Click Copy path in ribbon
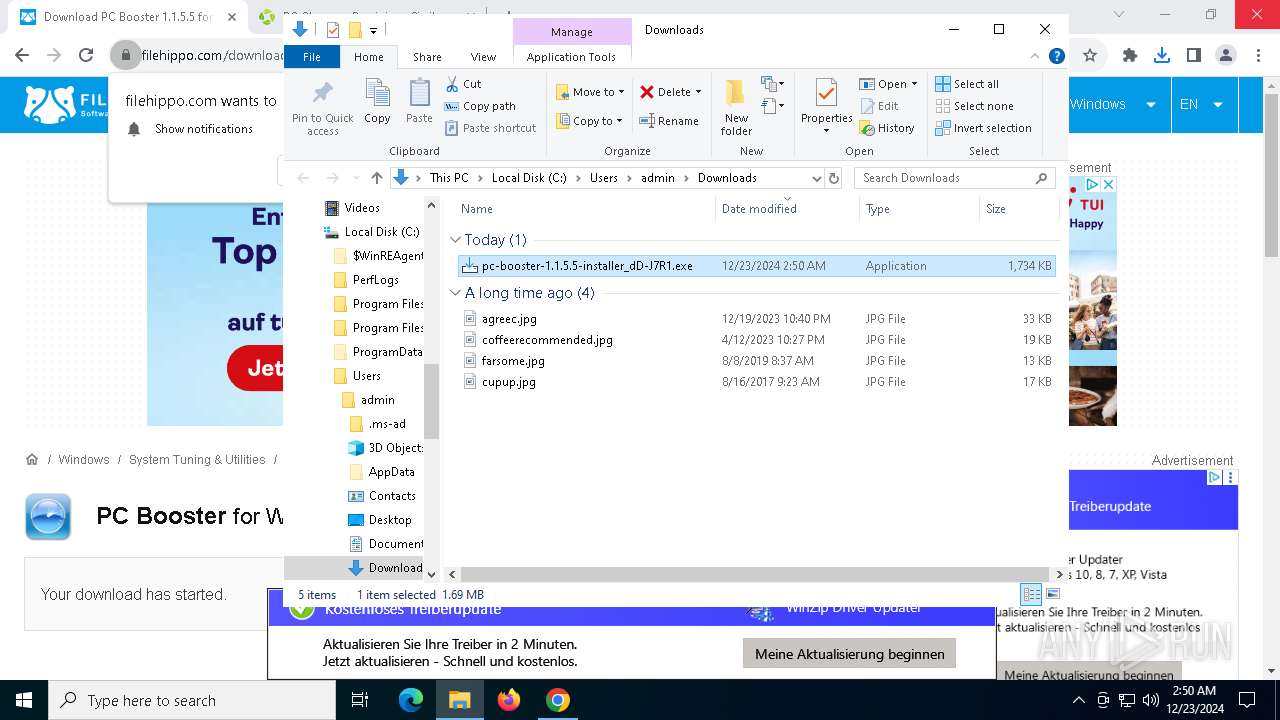This screenshot has width=1280, height=720. (x=480, y=106)
